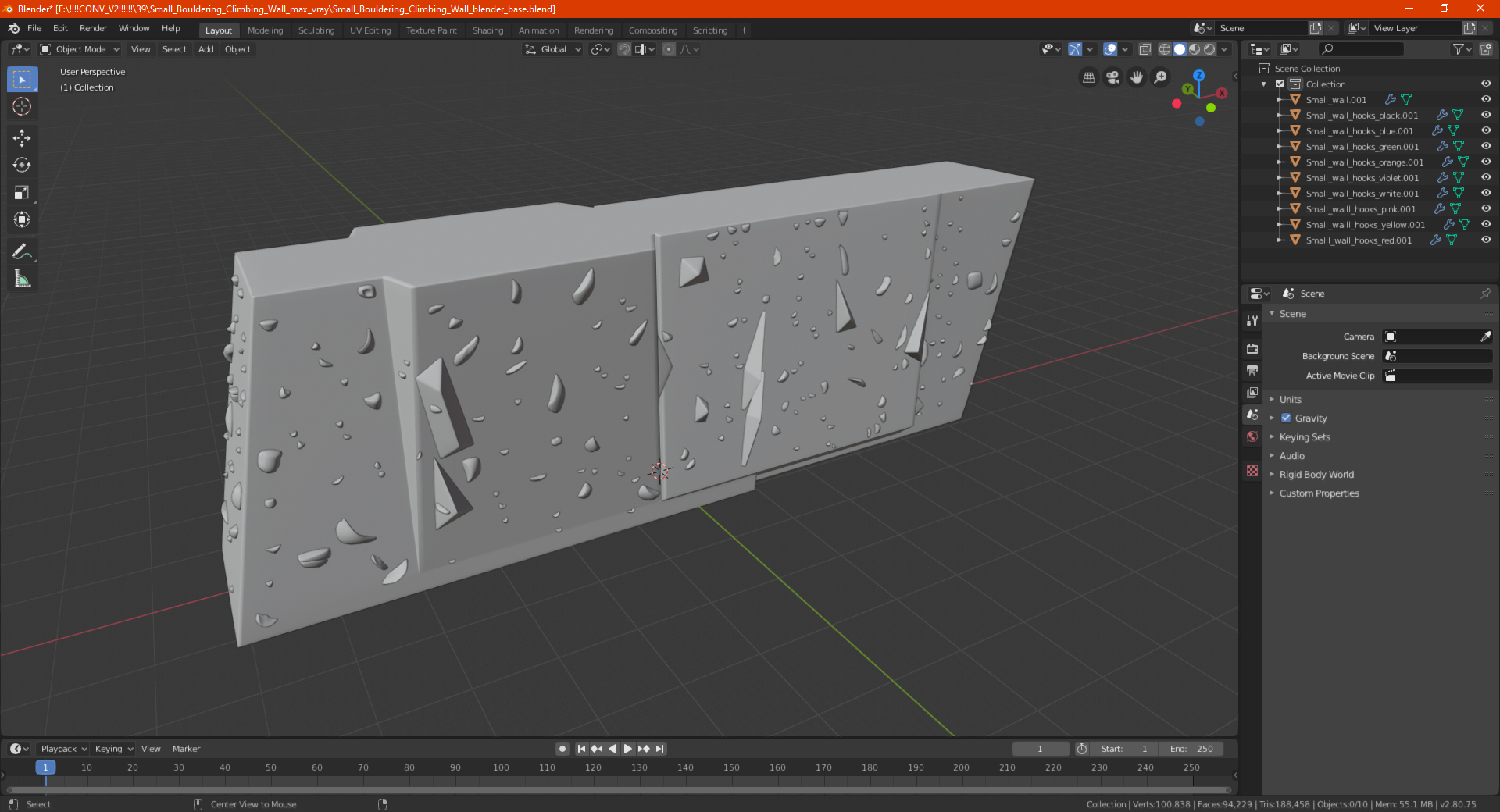Open the viewport Object menu
Viewport: 1500px width, 812px height.
(x=237, y=49)
